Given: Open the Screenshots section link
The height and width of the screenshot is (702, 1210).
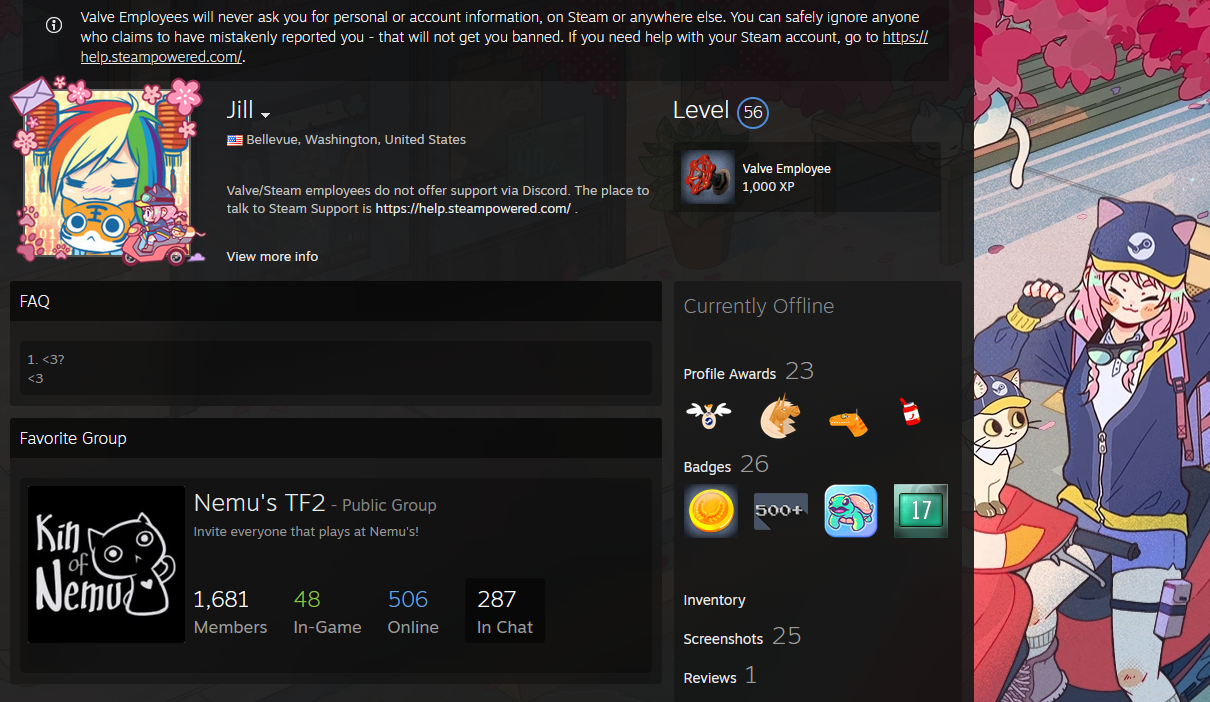Looking at the screenshot, I should pos(723,639).
